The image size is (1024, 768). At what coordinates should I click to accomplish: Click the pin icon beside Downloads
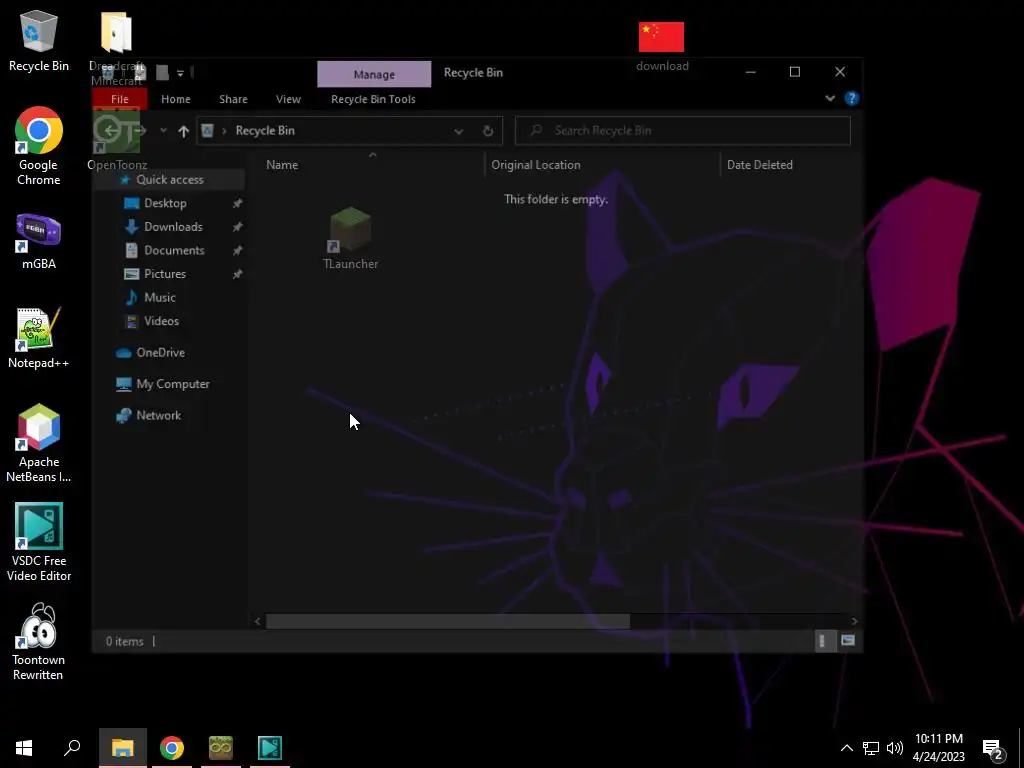click(238, 227)
